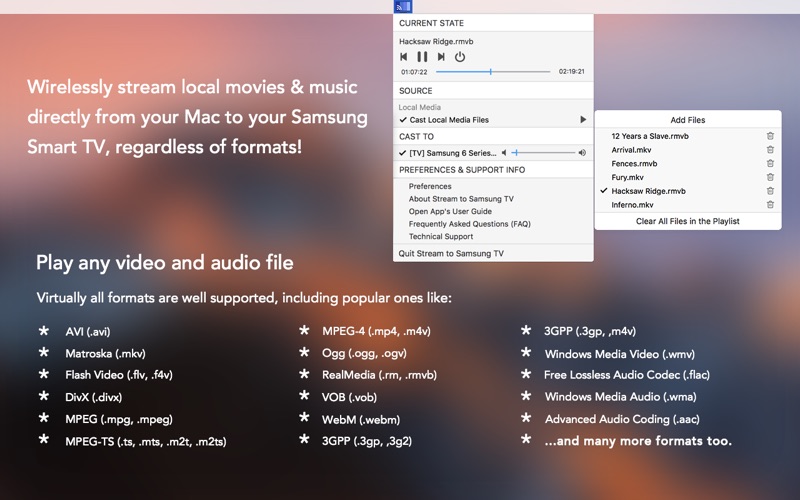Viewport: 800px width, 500px height.
Task: Adjust the Samsung TV volume slider
Action: [x=544, y=153]
